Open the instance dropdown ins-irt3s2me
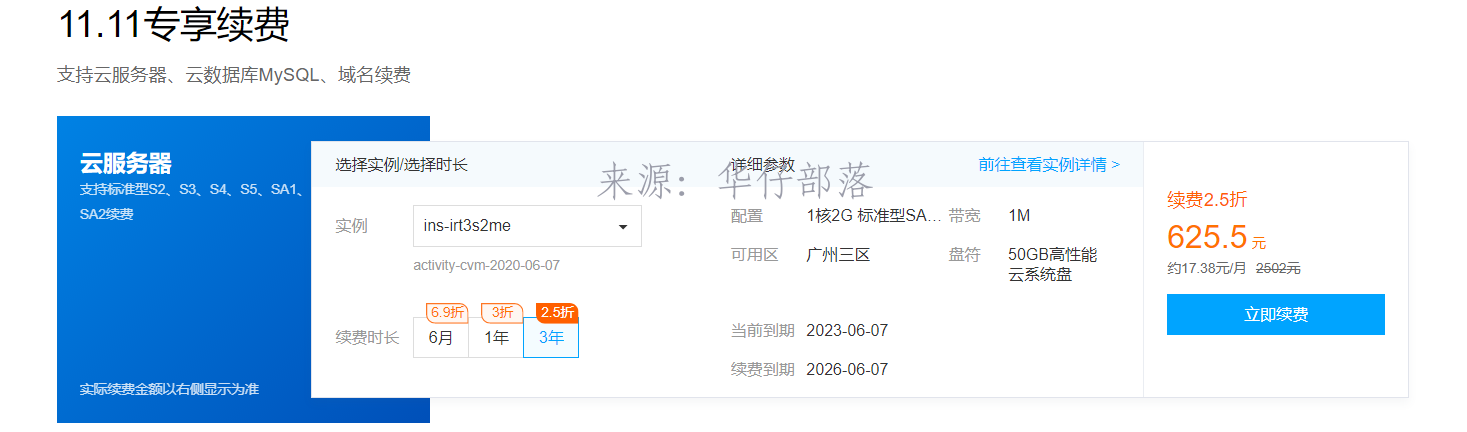The image size is (1467, 432). (x=527, y=226)
